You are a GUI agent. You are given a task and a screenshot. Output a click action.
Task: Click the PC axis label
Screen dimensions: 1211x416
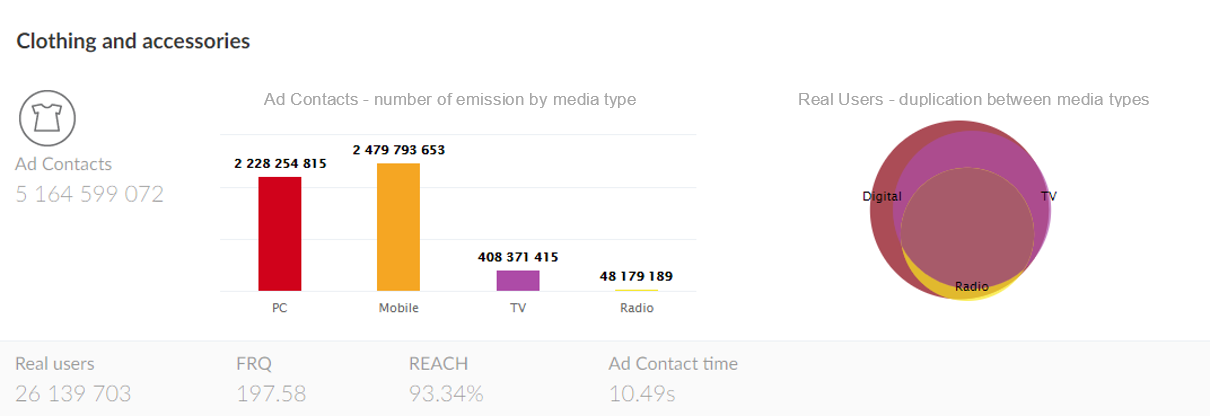pos(280,308)
